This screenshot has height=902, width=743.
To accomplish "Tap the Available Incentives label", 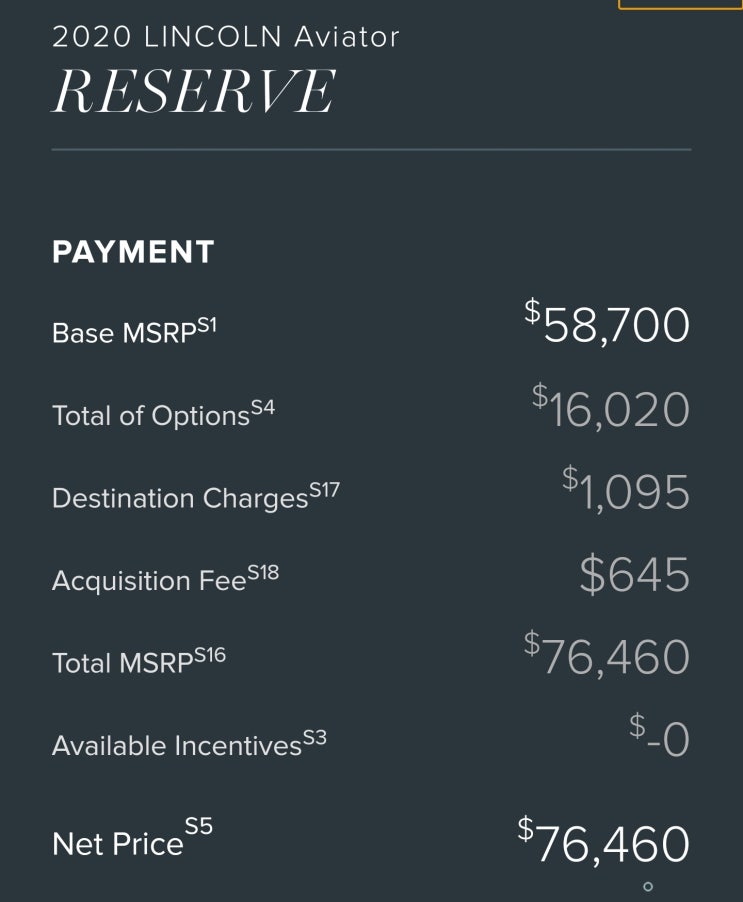I will click(177, 746).
